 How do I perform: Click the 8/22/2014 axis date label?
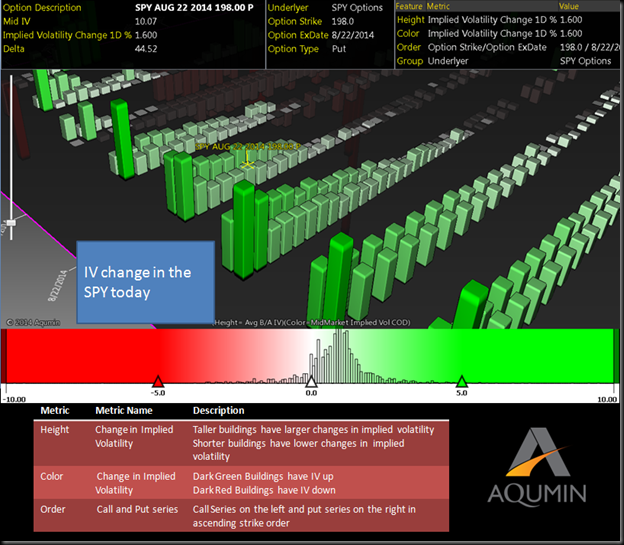(x=58, y=285)
